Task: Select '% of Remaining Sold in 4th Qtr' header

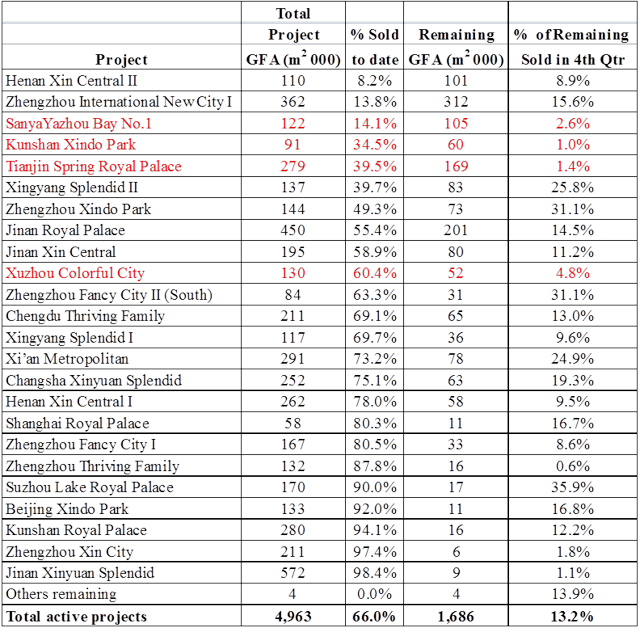Action: point(573,47)
